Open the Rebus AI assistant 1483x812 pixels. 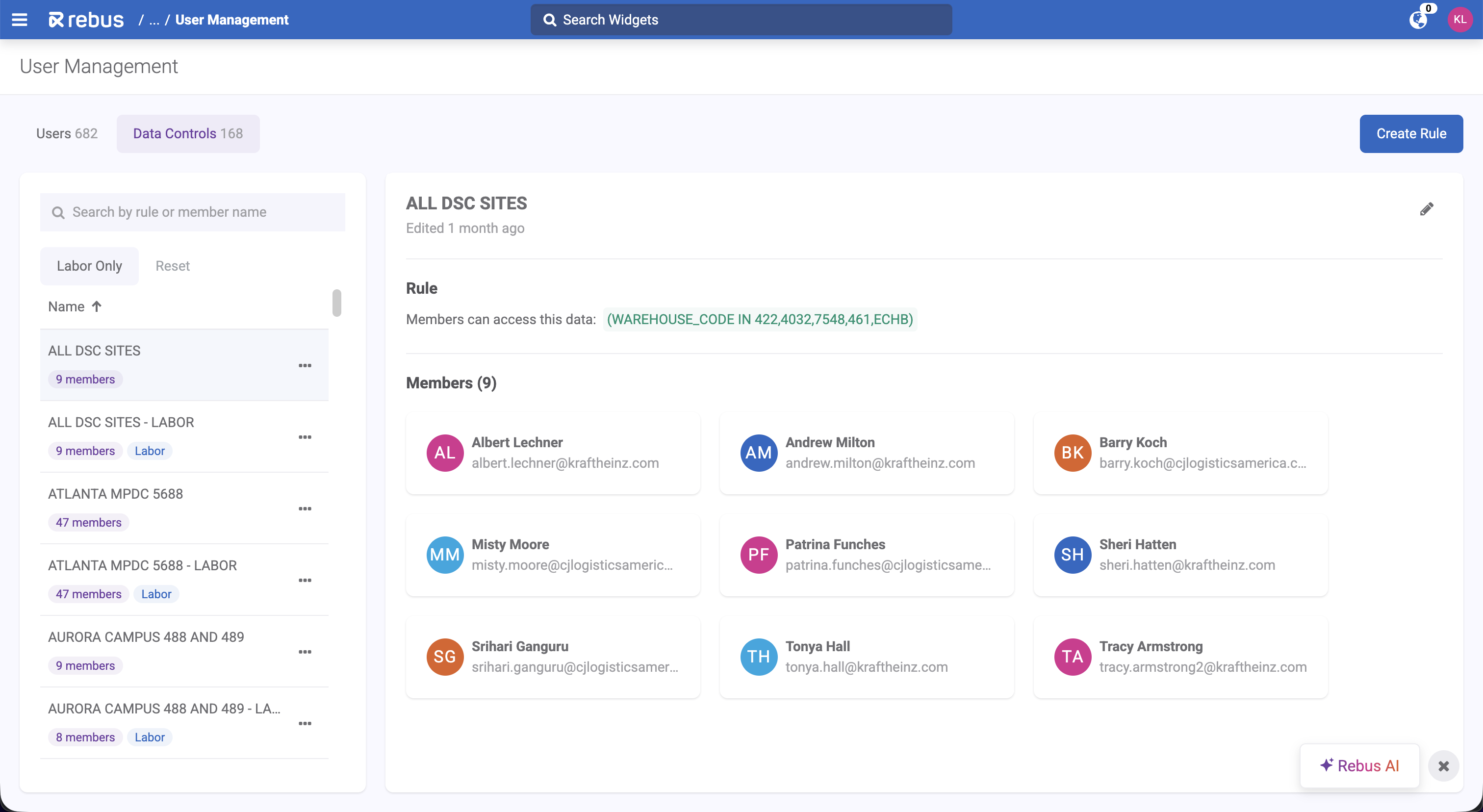pyautogui.click(x=1359, y=766)
